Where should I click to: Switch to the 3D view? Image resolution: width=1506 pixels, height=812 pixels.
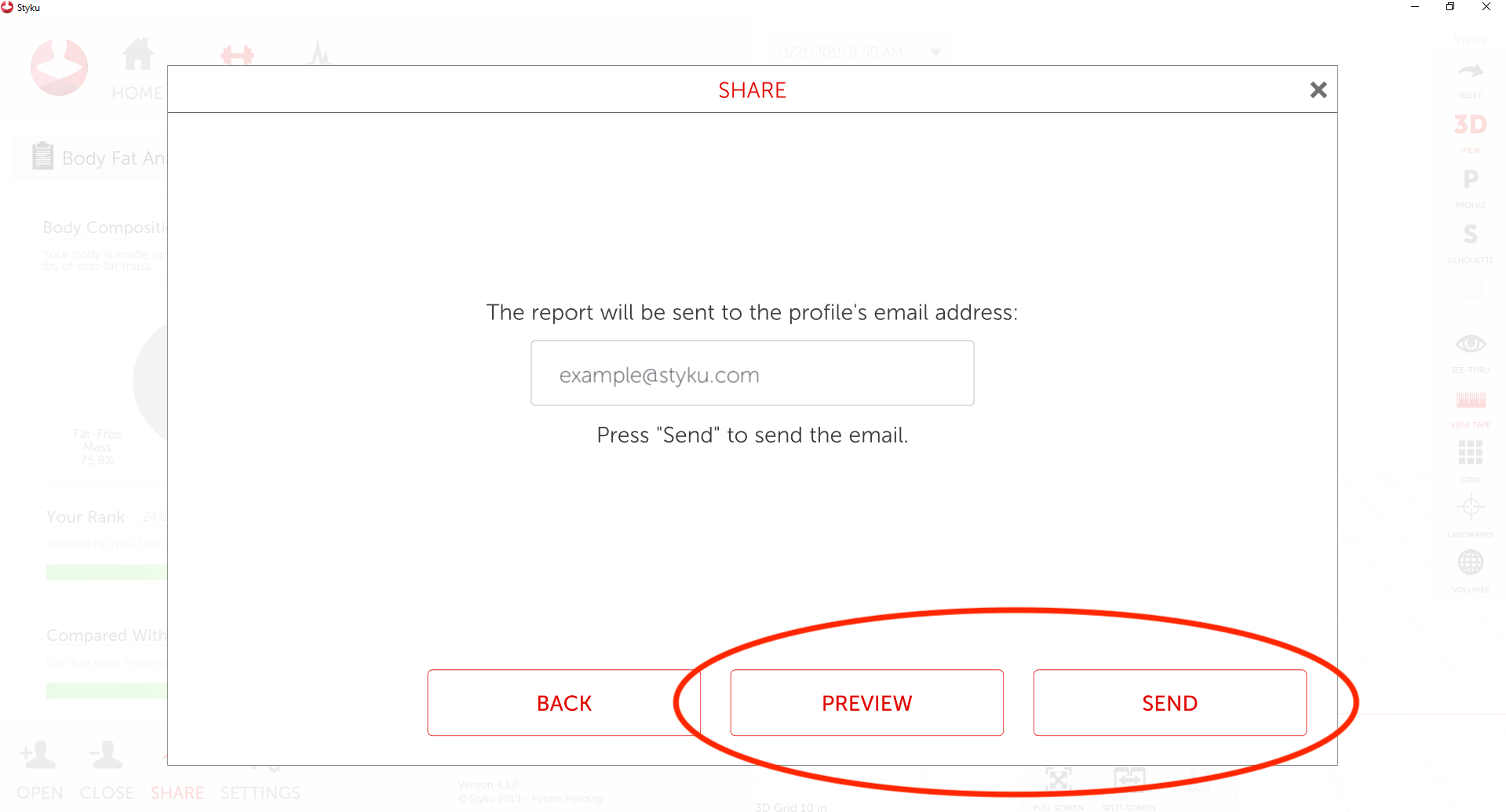[1470, 125]
